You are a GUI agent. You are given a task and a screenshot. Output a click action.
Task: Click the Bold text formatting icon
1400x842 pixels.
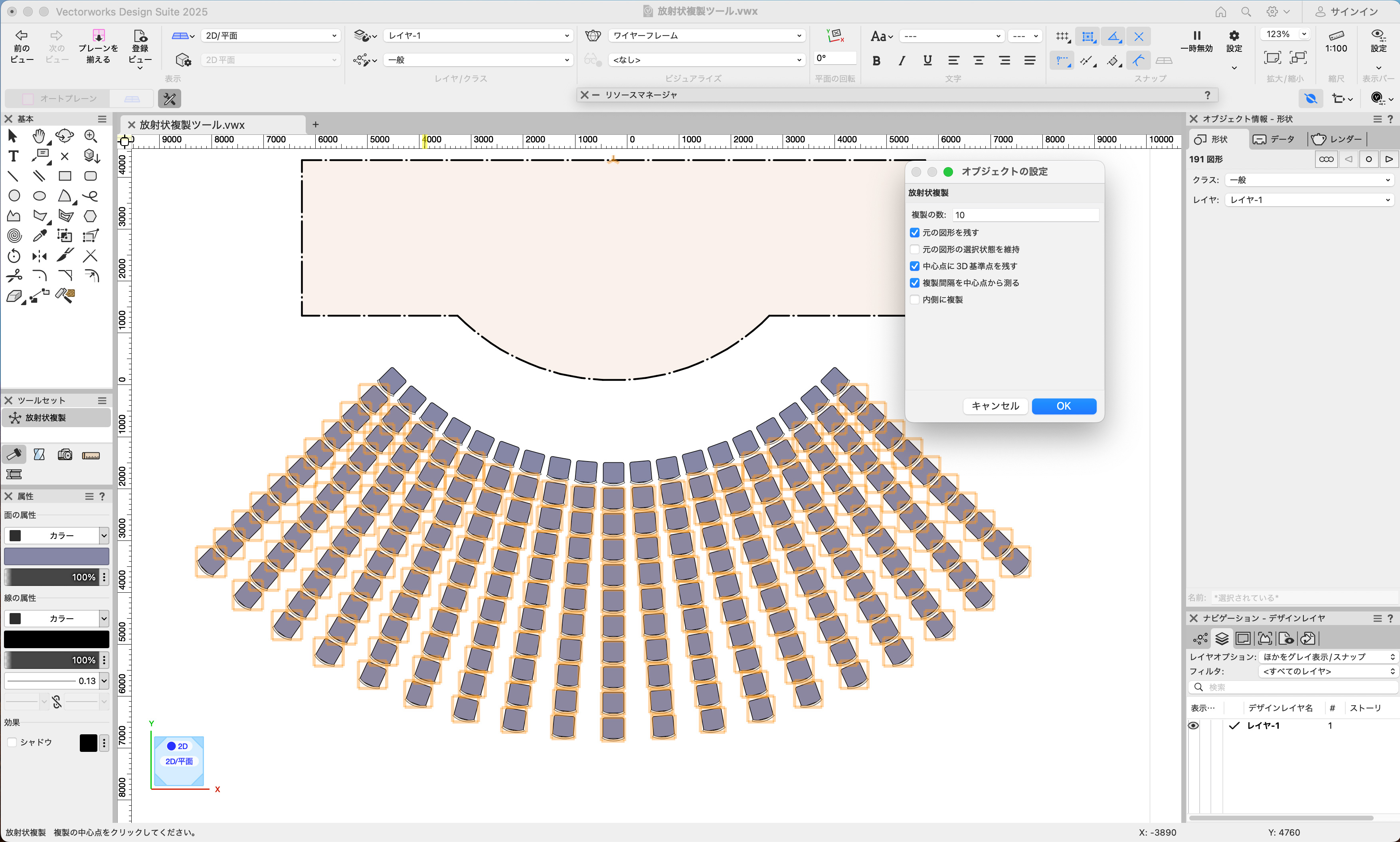(876, 61)
